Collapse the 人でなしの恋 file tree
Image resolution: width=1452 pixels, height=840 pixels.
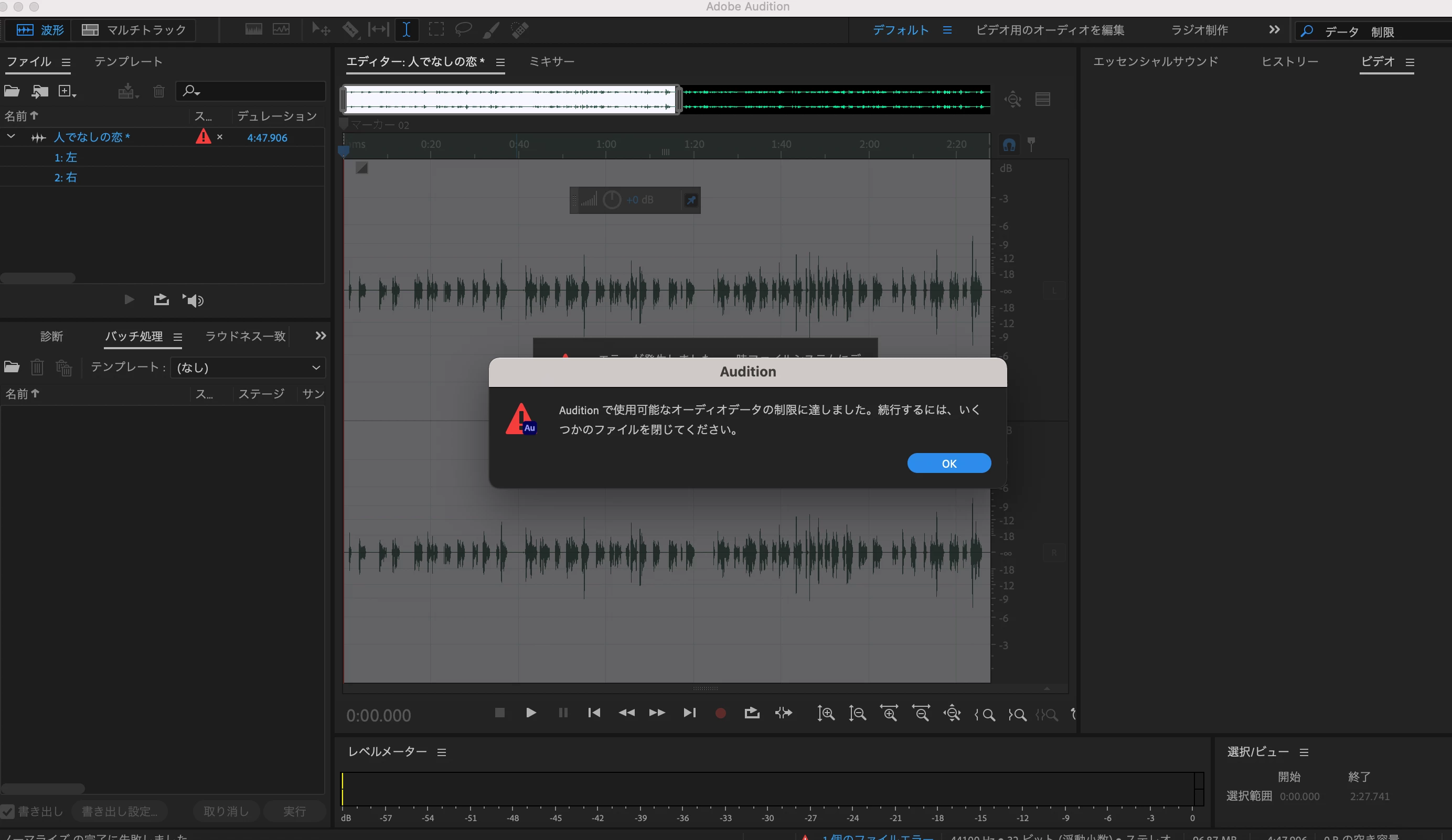click(11, 137)
